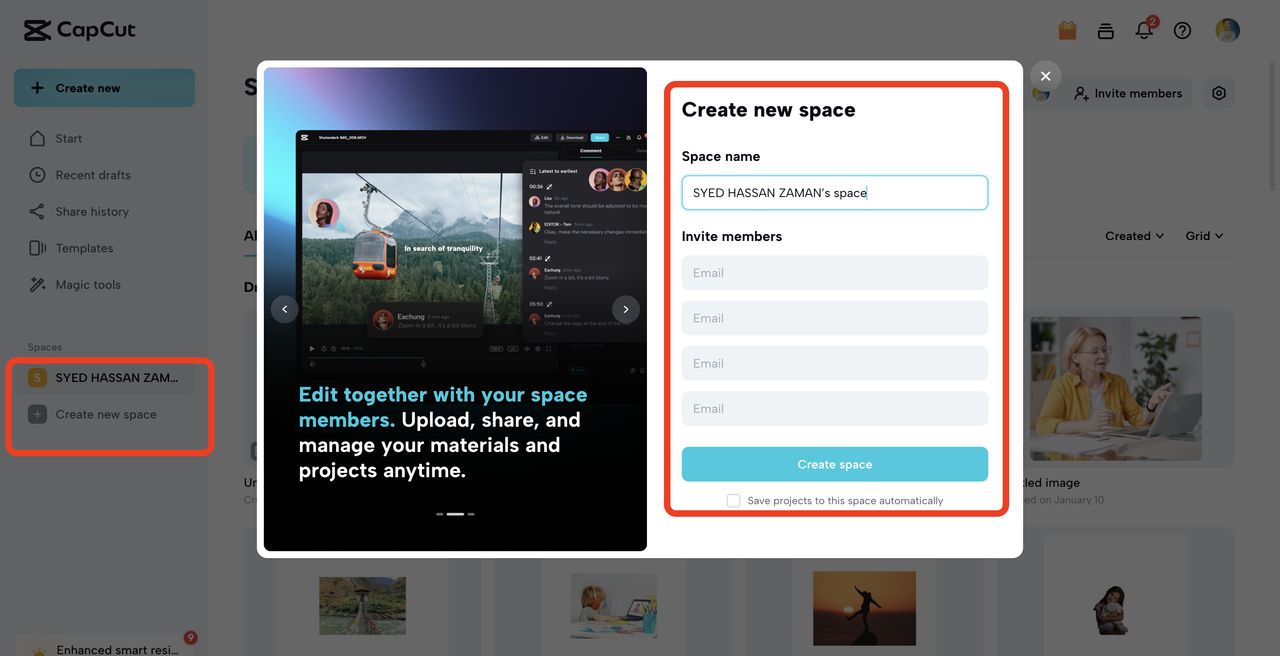
Task: Open the Created sort dropdown
Action: (x=1134, y=236)
